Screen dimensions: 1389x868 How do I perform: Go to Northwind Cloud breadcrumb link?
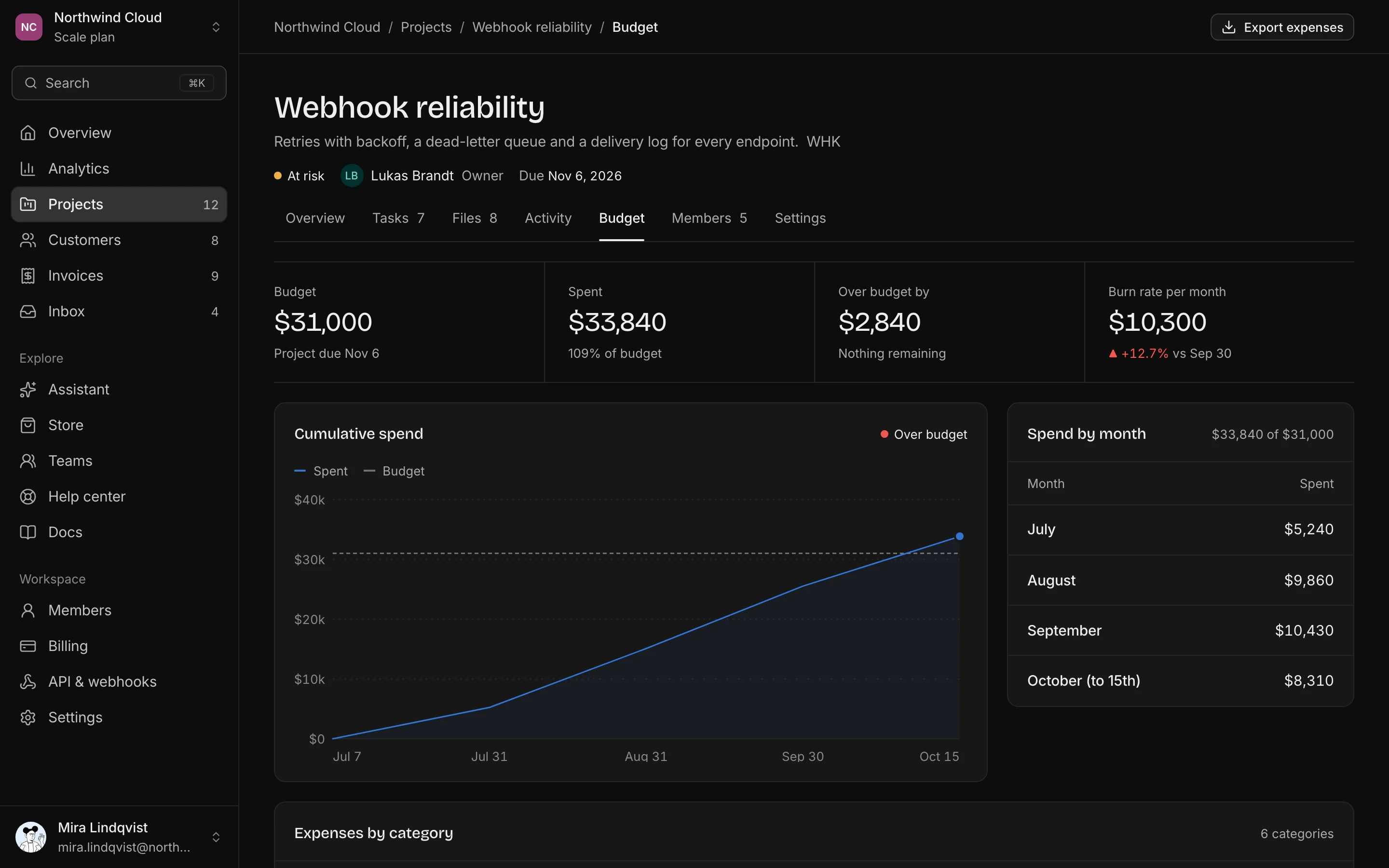pyautogui.click(x=327, y=27)
